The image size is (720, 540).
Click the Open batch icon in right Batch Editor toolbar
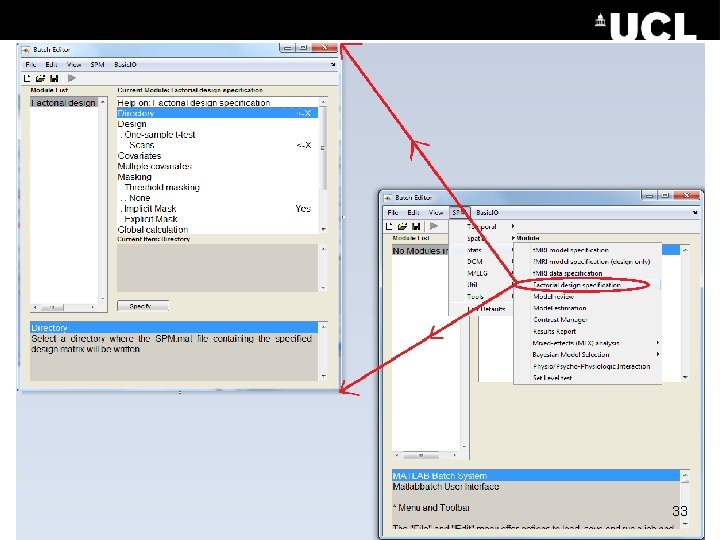tap(402, 226)
